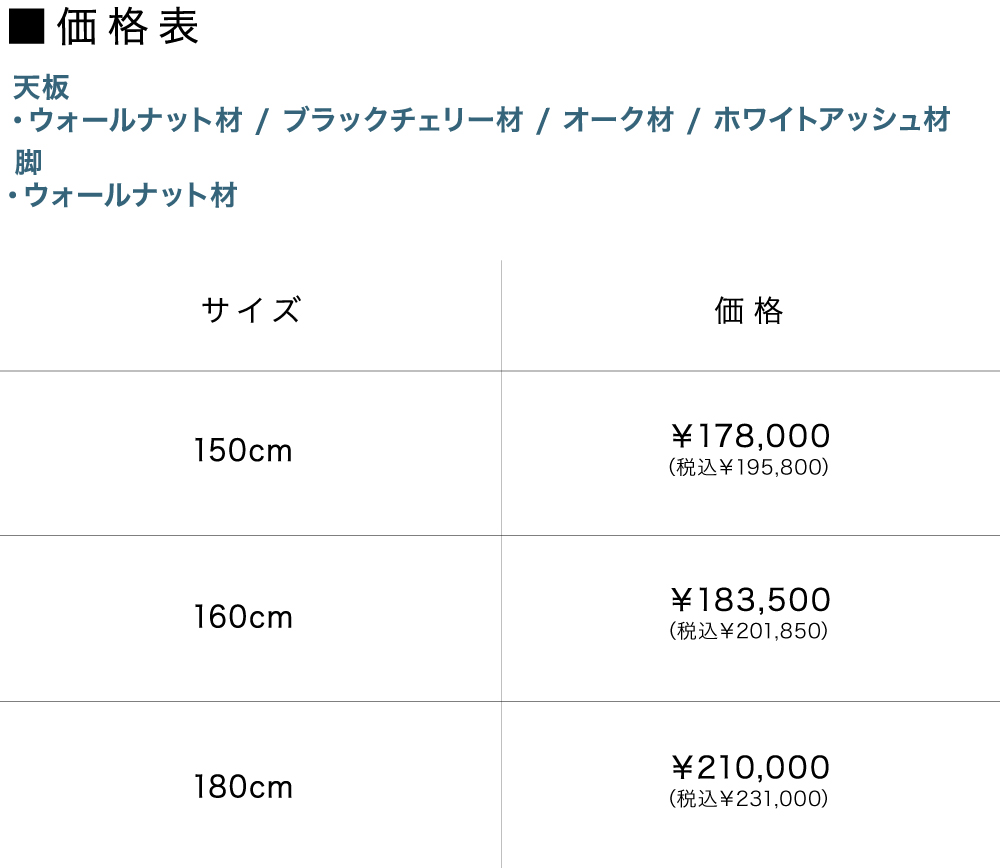Select the 150cm size row

pyautogui.click(x=243, y=451)
